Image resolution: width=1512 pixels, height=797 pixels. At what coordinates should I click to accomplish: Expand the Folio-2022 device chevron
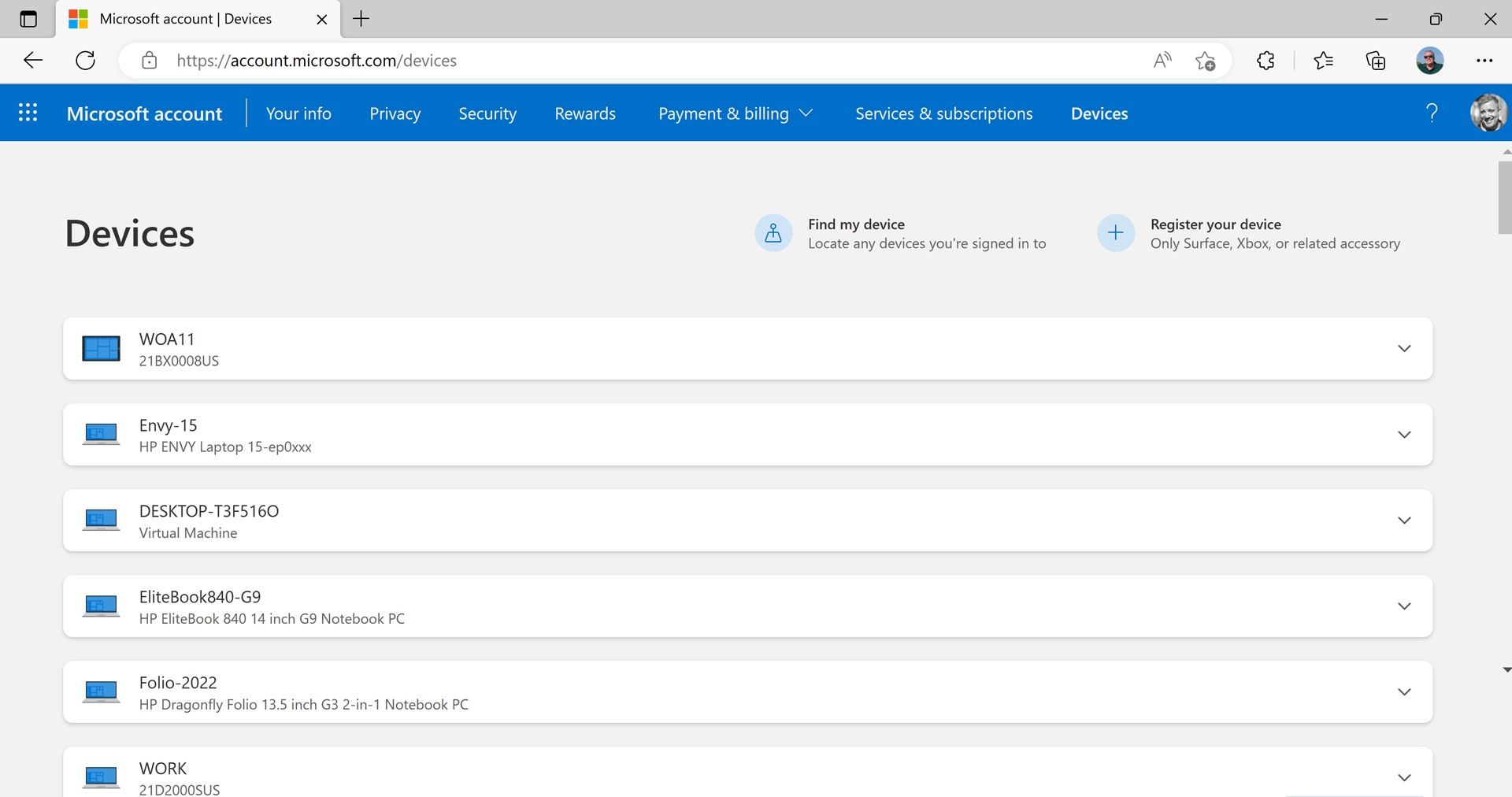(x=1403, y=692)
